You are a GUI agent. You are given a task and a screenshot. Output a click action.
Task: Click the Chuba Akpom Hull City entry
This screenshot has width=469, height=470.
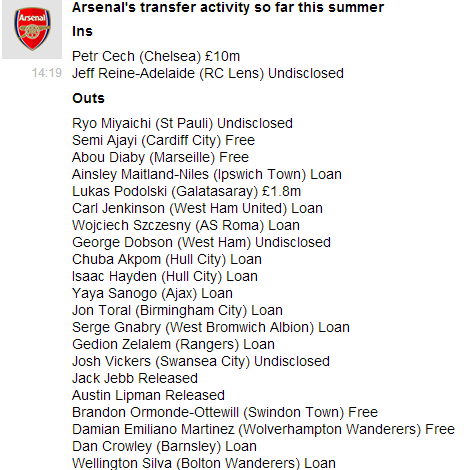(x=167, y=259)
